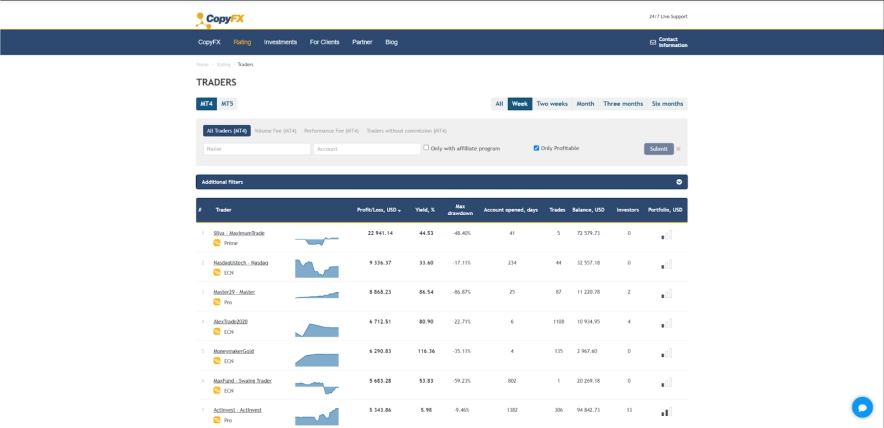884x428 pixels.
Task: Sort by Profit/Loss, USD column arrow
Action: pyautogui.click(x=400, y=210)
